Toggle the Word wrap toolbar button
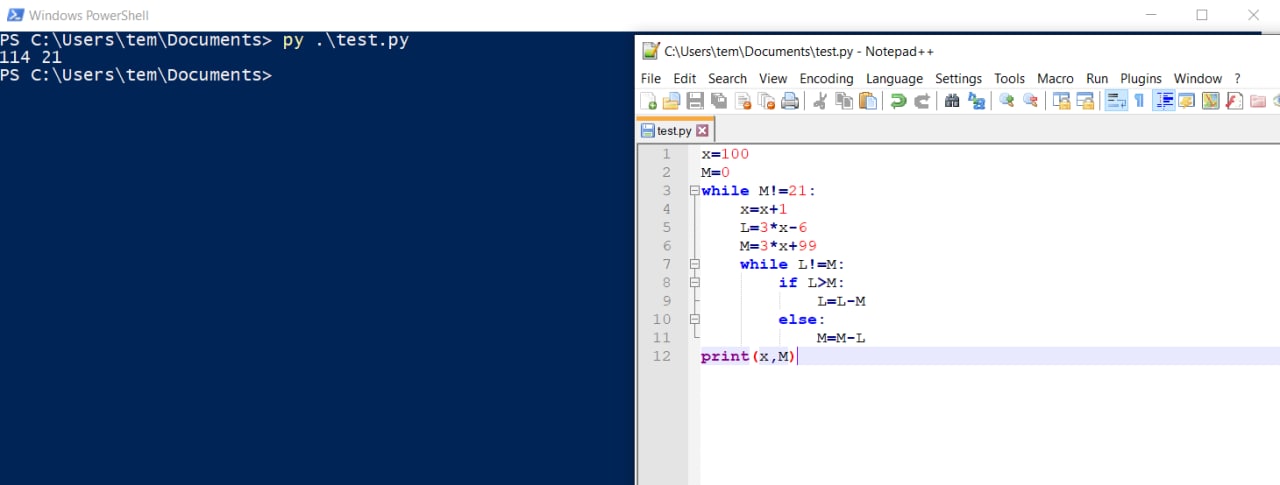The height and width of the screenshot is (485, 1280). click(x=1116, y=100)
